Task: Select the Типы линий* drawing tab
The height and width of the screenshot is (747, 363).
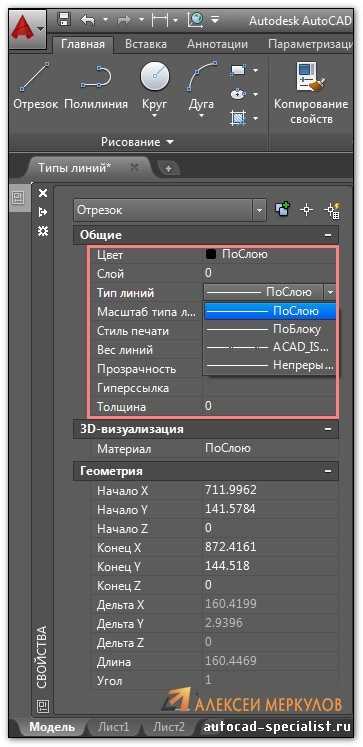Action: (x=74, y=168)
